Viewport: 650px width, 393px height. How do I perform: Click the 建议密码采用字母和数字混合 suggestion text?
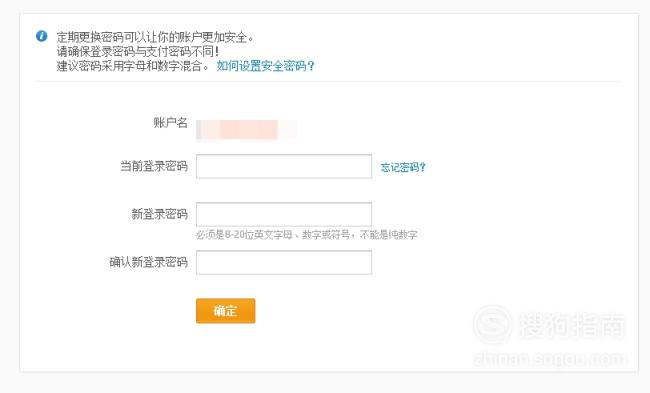click(x=133, y=66)
